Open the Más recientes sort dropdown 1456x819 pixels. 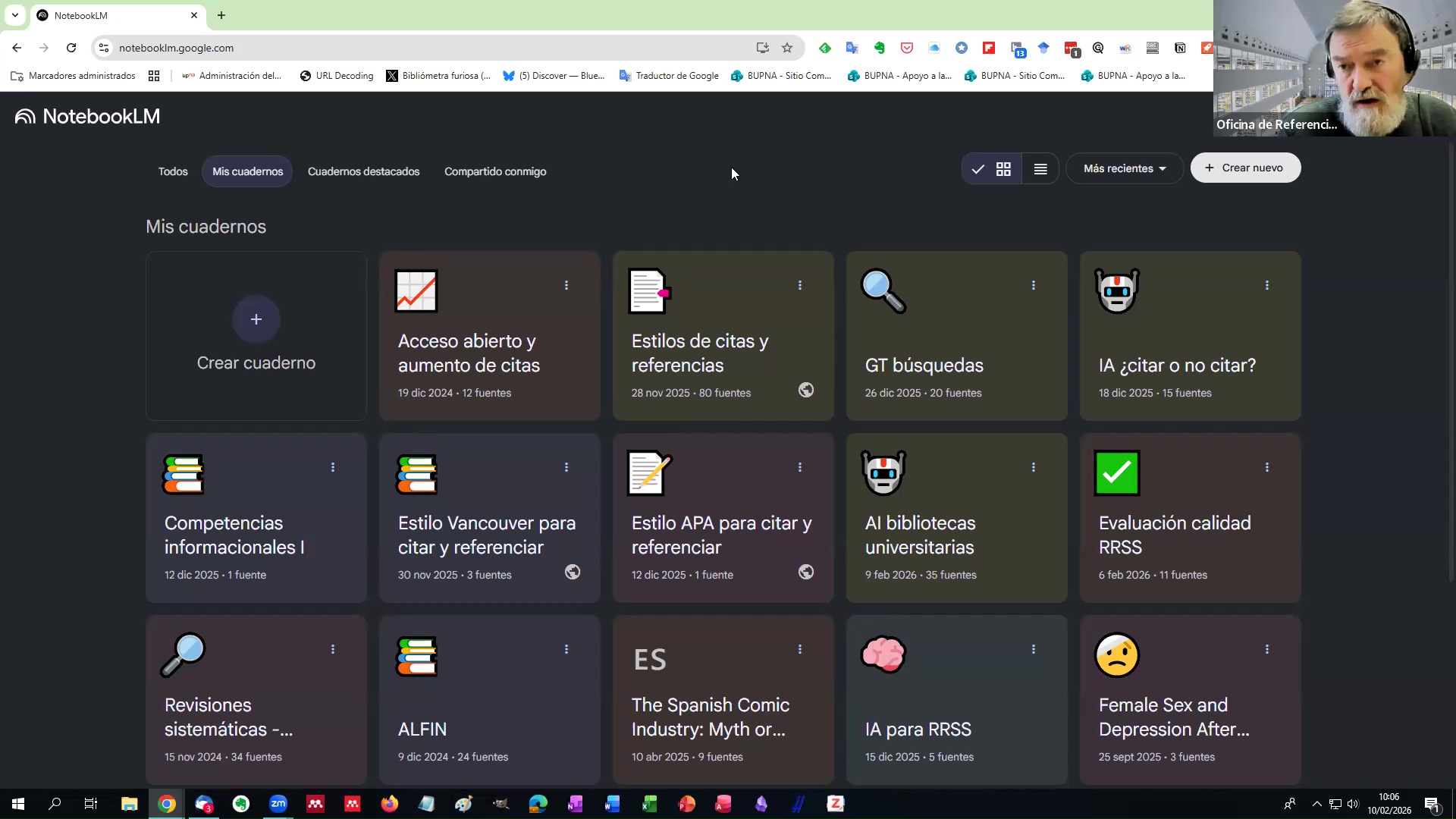pyautogui.click(x=1124, y=168)
